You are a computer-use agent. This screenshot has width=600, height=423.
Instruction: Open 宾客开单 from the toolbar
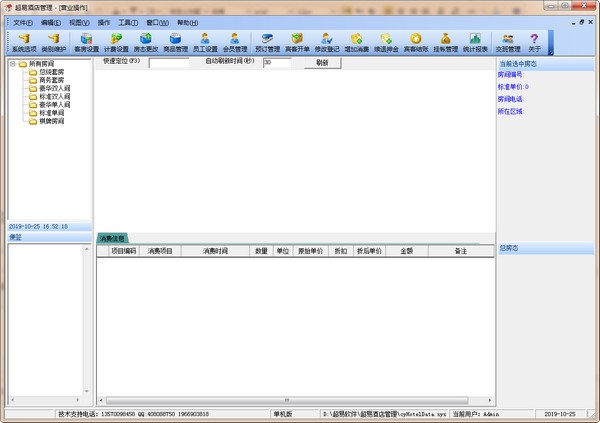point(298,41)
